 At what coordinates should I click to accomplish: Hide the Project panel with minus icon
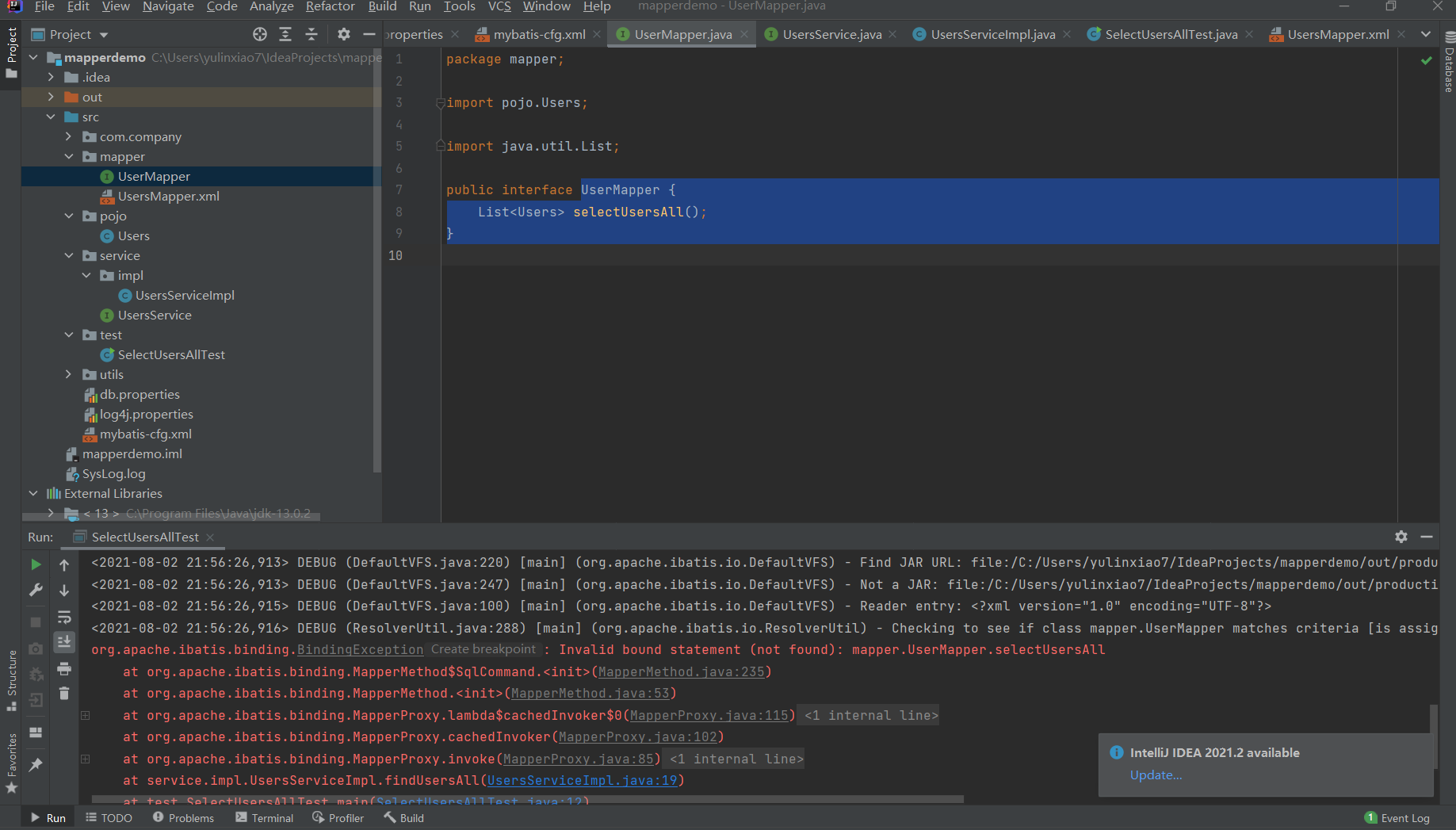(369, 34)
